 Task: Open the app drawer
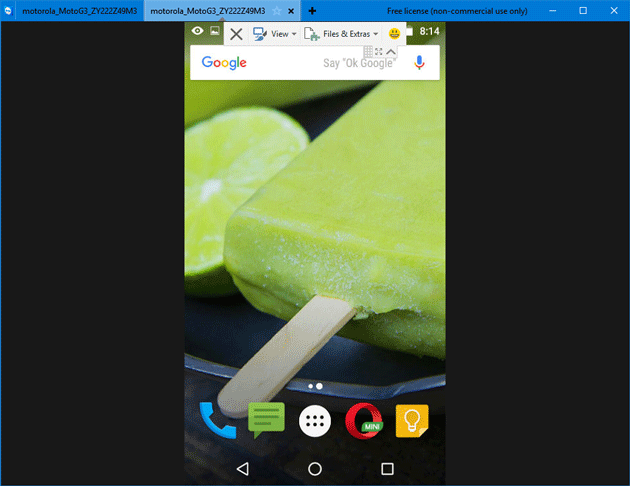point(315,421)
